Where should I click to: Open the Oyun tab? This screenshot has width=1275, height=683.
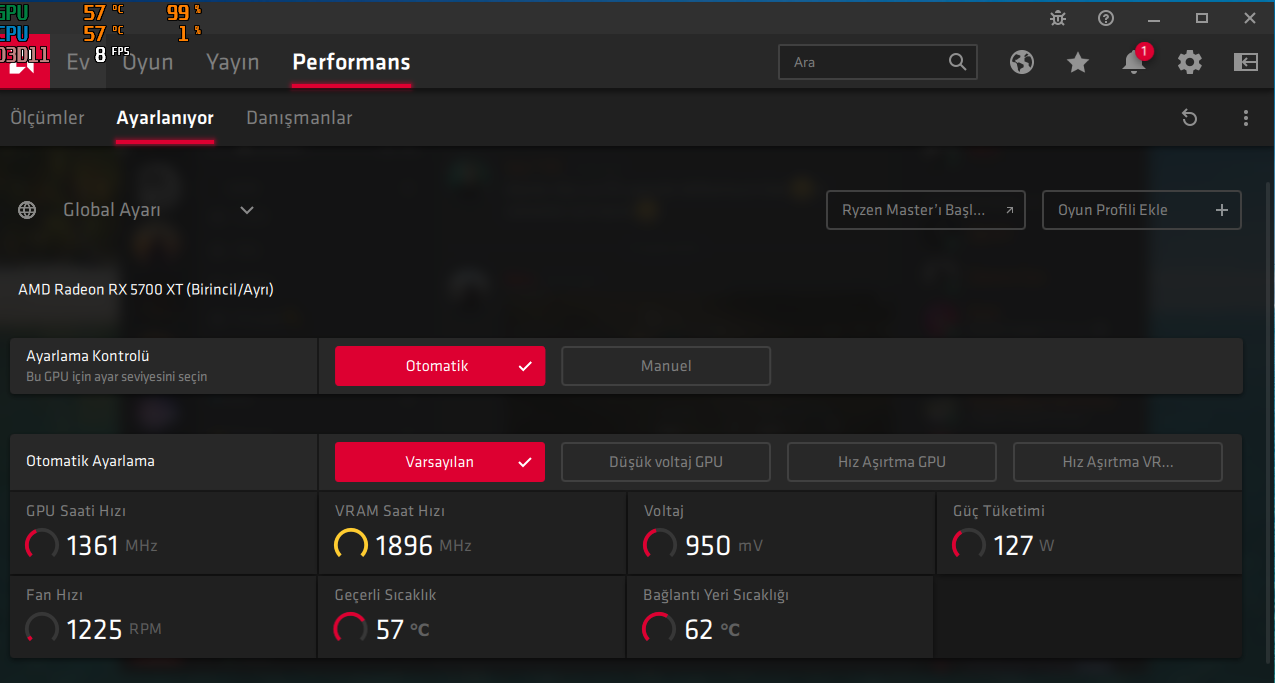click(148, 62)
